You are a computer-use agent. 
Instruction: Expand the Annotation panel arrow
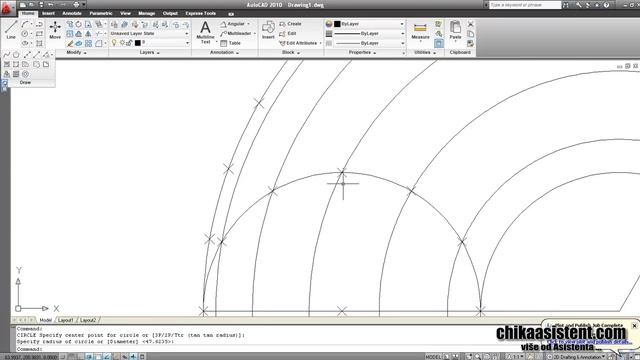[x=237, y=53]
